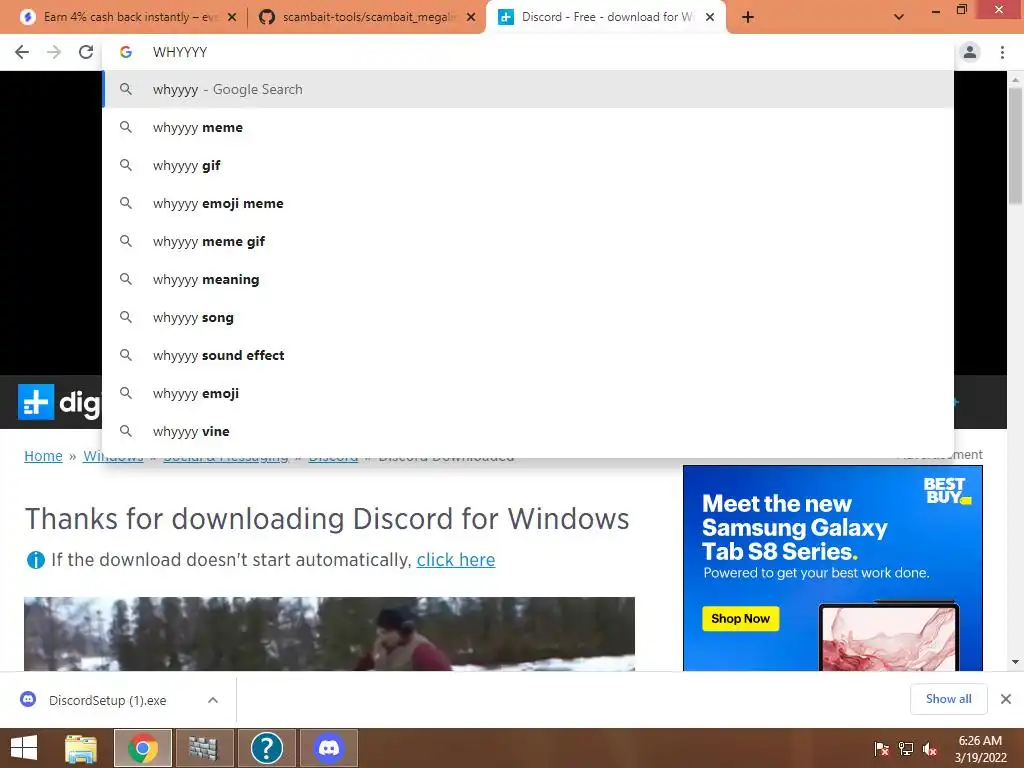Open the Chrome profile avatar
Viewport: 1024px width, 768px height.
[970, 52]
